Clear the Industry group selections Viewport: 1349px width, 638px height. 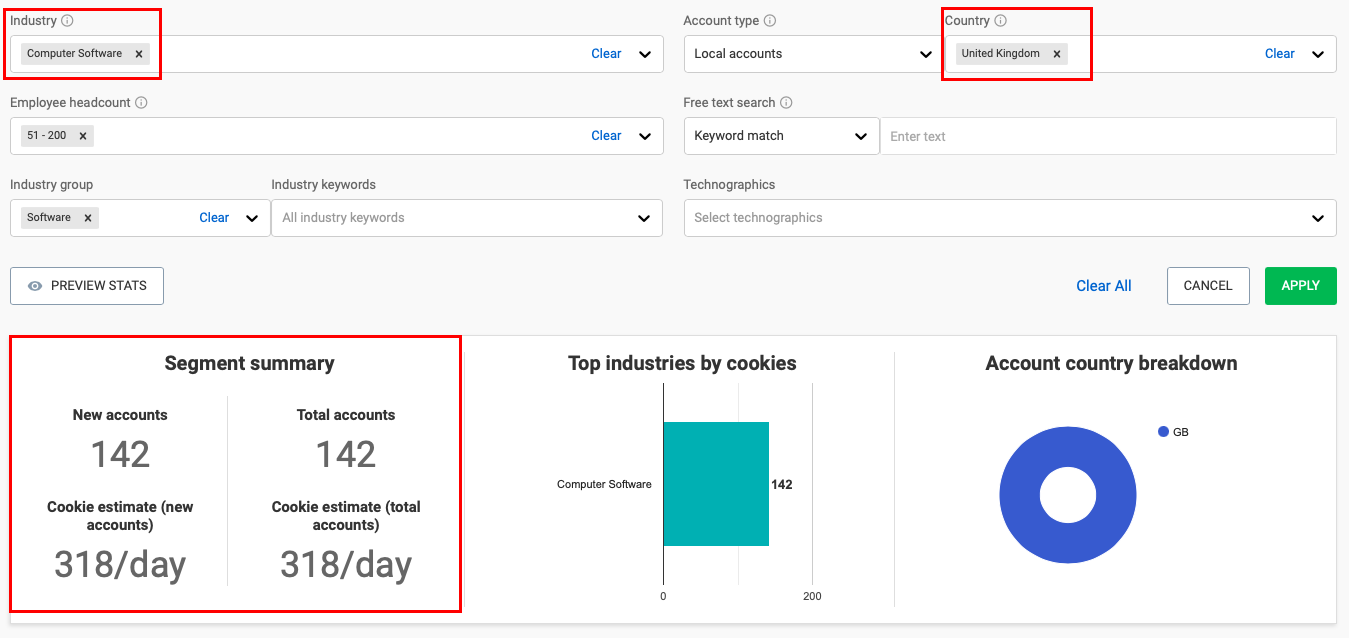[214, 218]
